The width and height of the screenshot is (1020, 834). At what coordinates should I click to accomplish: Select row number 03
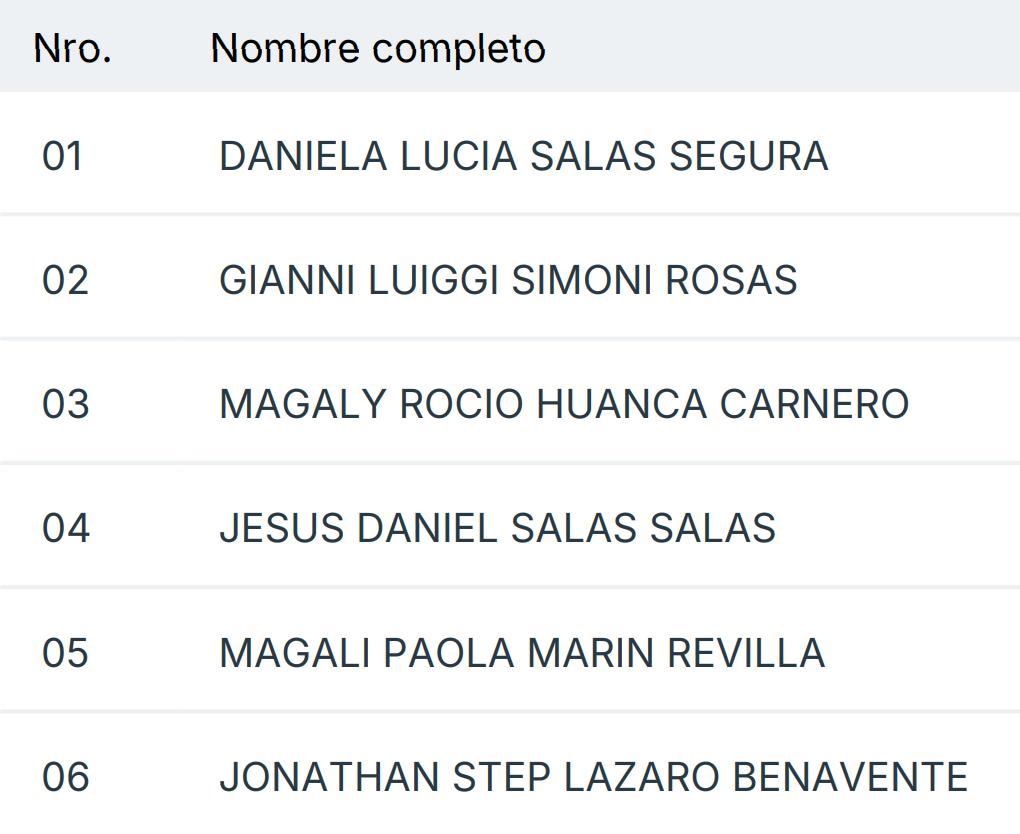[x=66, y=405]
